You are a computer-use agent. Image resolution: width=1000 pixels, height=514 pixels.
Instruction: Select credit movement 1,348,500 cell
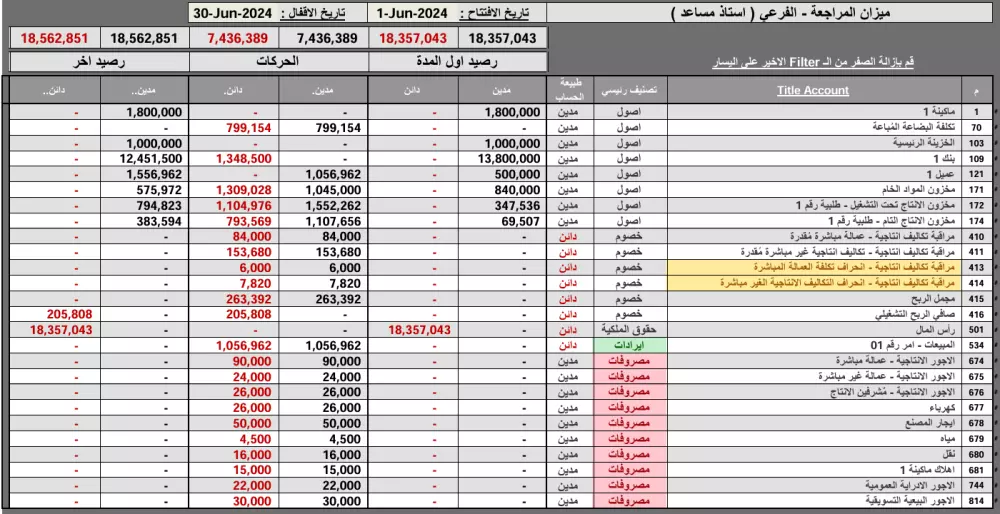point(233,159)
